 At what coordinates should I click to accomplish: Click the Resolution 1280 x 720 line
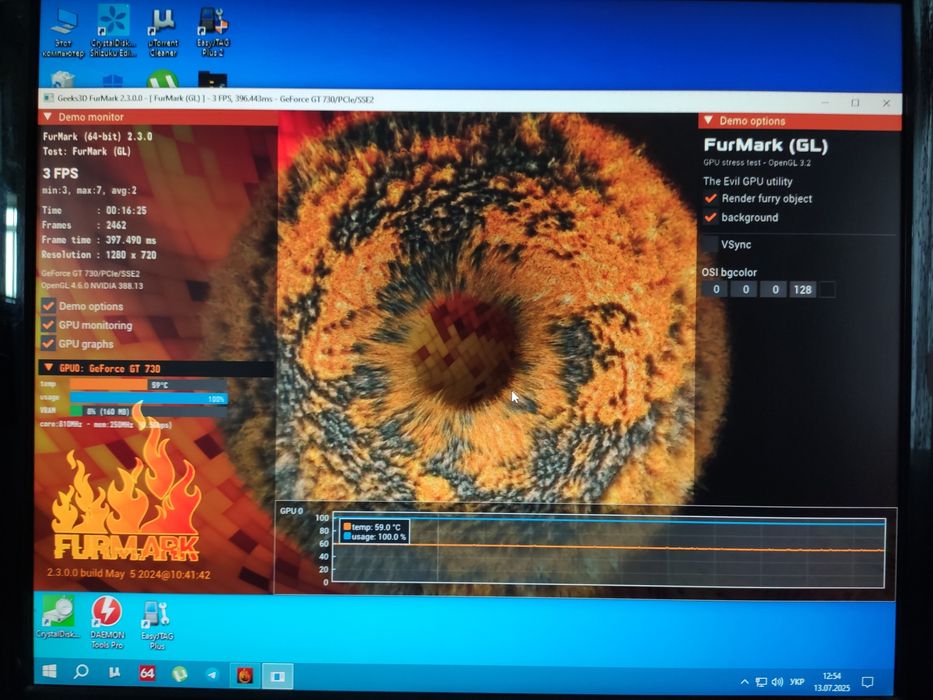pos(99,255)
